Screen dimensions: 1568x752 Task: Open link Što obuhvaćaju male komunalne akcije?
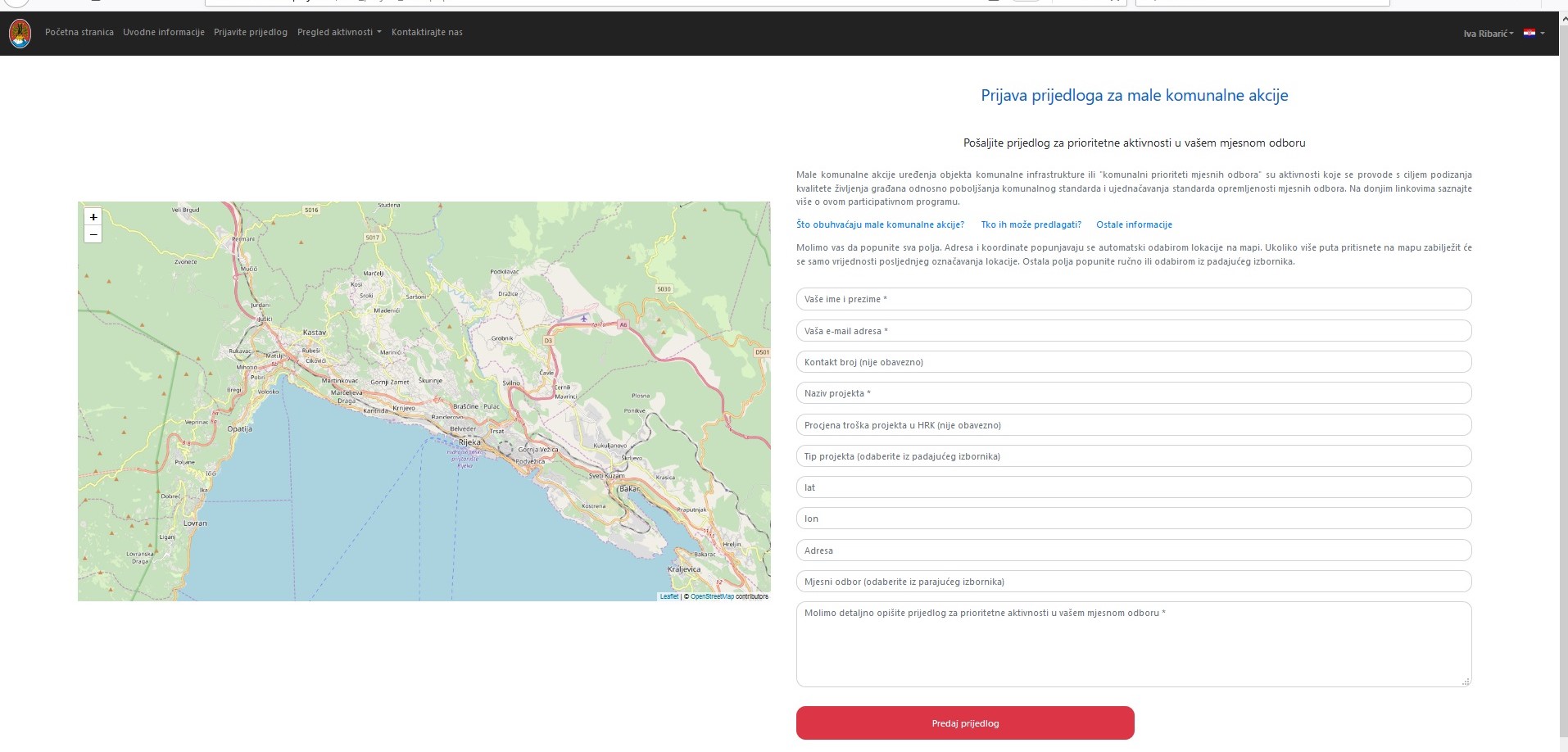pyautogui.click(x=880, y=224)
